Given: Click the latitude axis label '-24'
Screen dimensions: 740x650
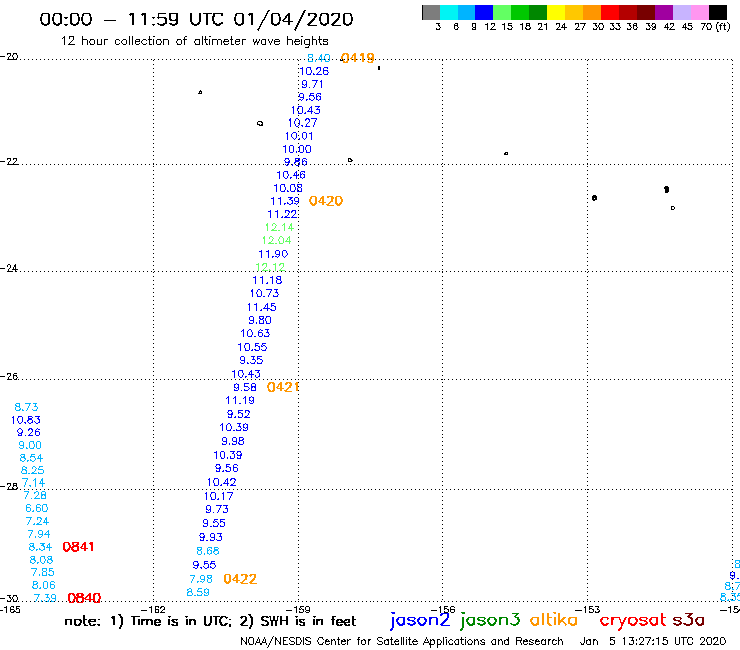Looking at the screenshot, I should pos(9,268).
